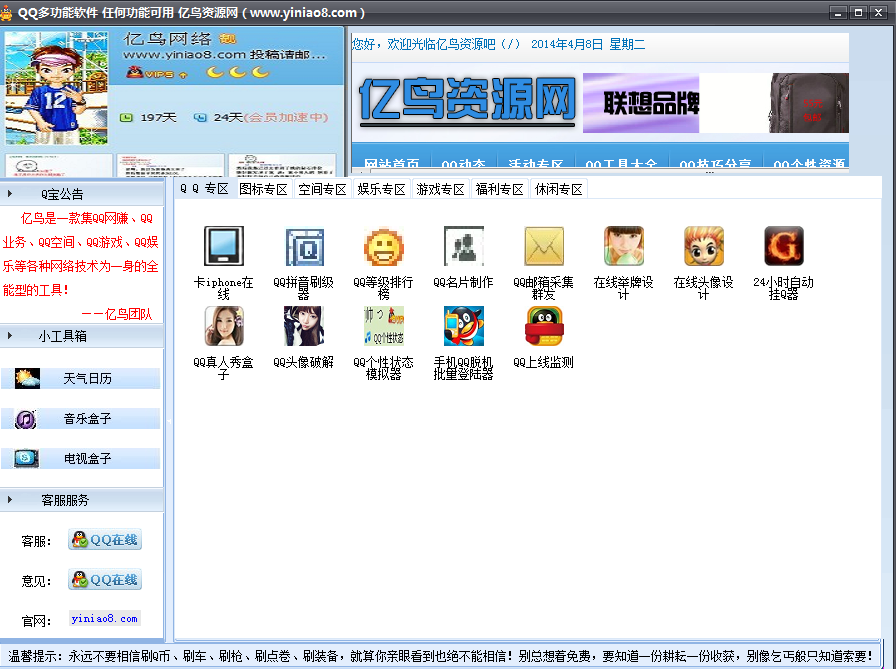Open 手机QQ脱机批量登陆器 penguin icon

pos(463,326)
